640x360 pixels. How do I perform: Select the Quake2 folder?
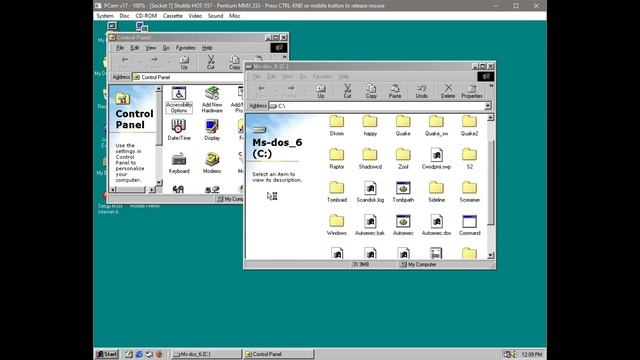(x=469, y=125)
